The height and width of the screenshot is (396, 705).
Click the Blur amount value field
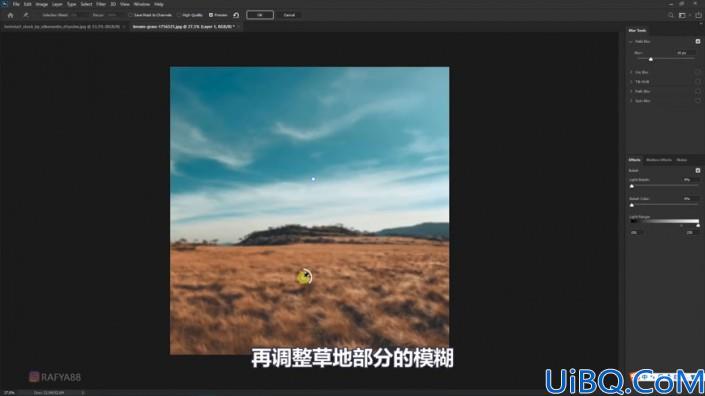(685, 53)
